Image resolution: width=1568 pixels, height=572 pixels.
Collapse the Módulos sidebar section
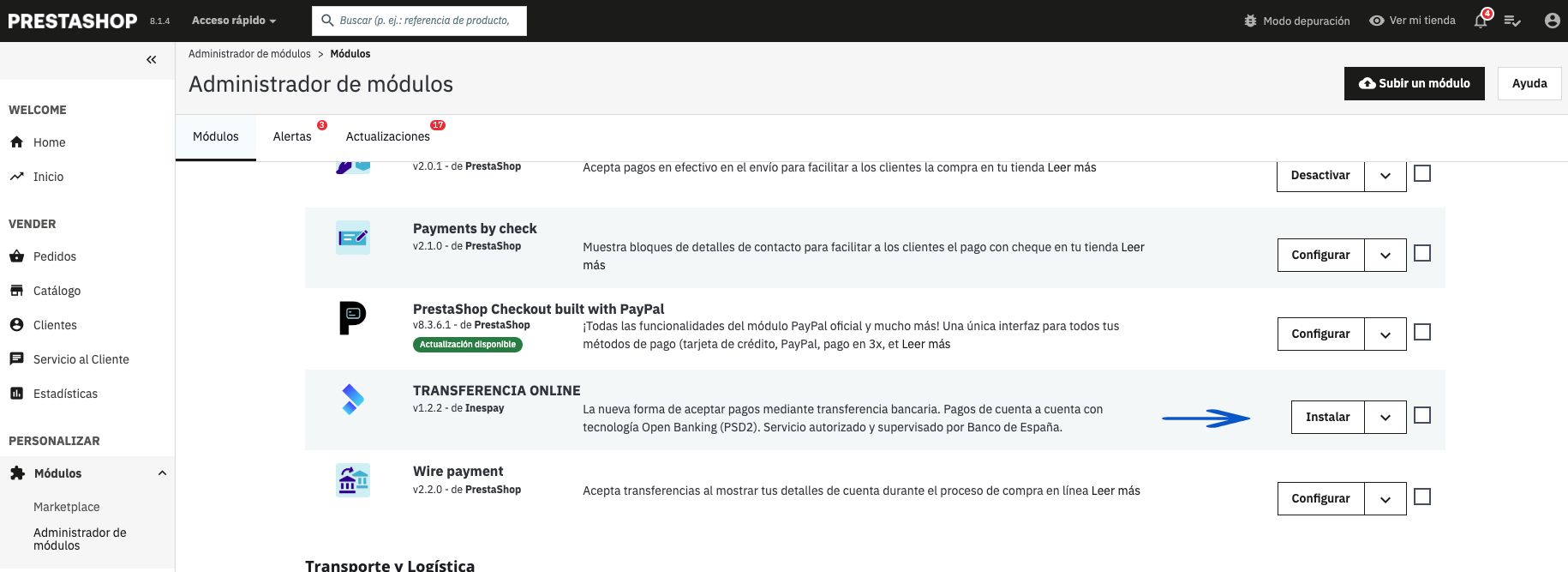[162, 473]
